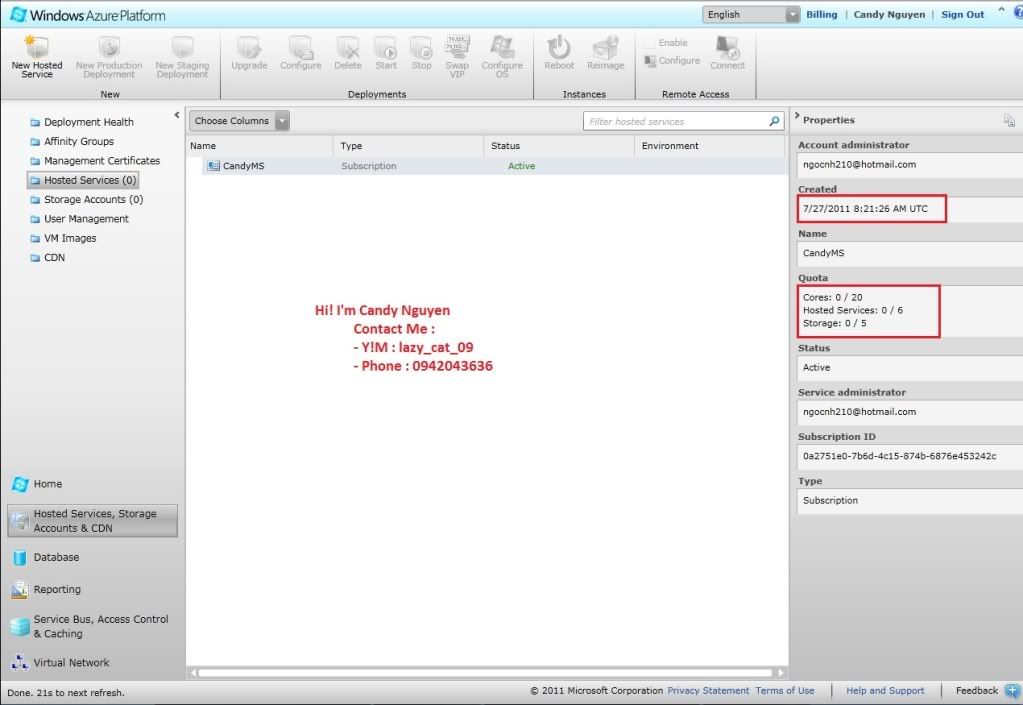Open Deployment Health in the tree
This screenshot has width=1023, height=705.
[x=82, y=122]
